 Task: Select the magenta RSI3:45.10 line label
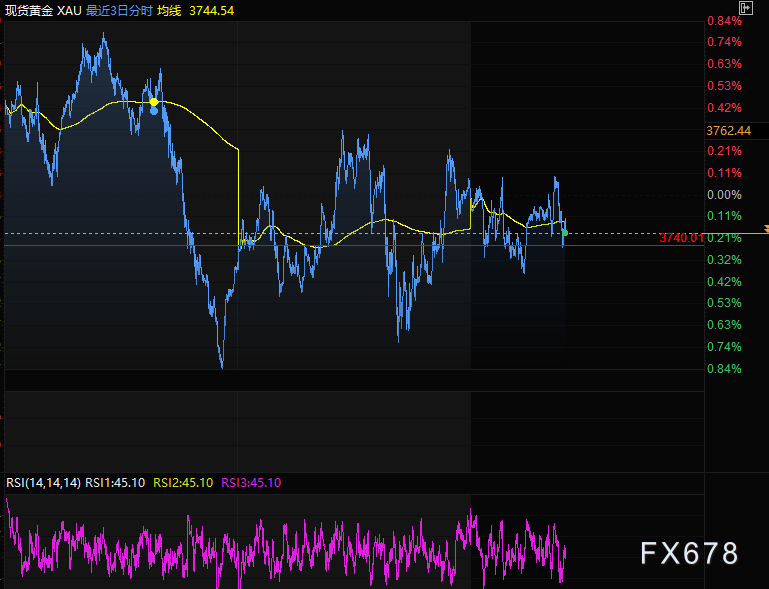251,482
